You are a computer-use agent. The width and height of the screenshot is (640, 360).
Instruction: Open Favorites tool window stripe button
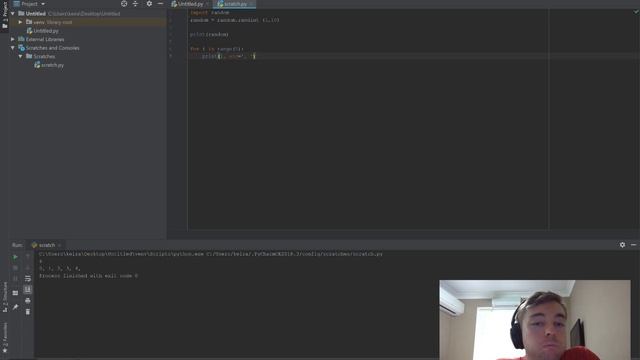point(4,337)
